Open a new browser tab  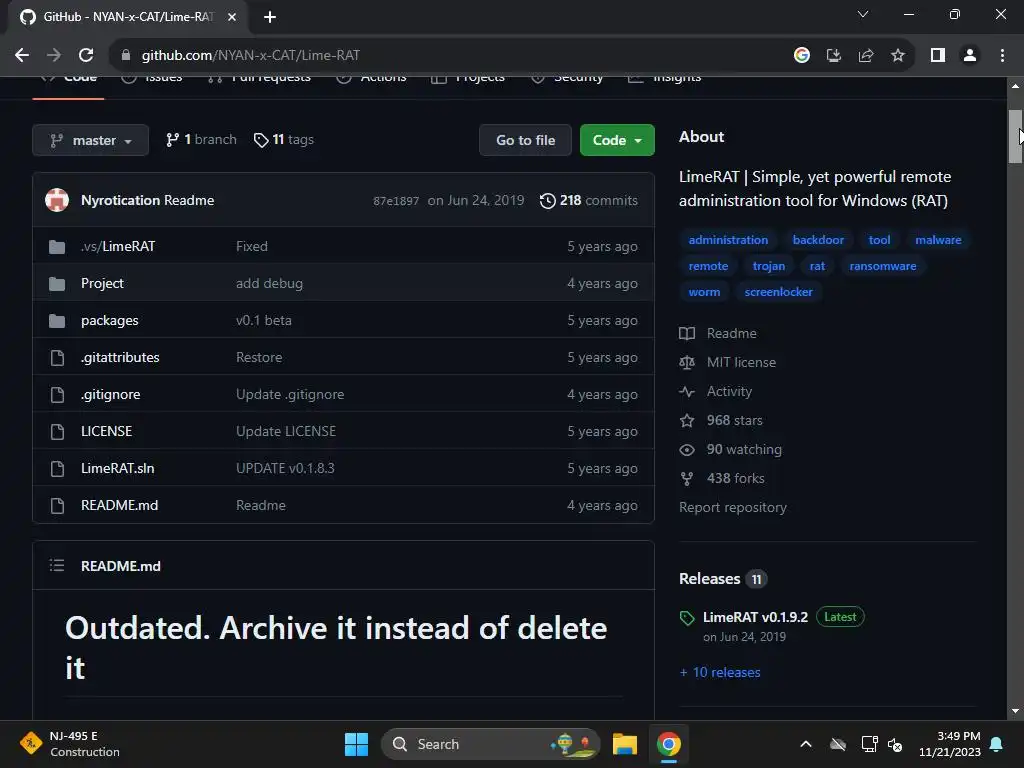coord(270,17)
